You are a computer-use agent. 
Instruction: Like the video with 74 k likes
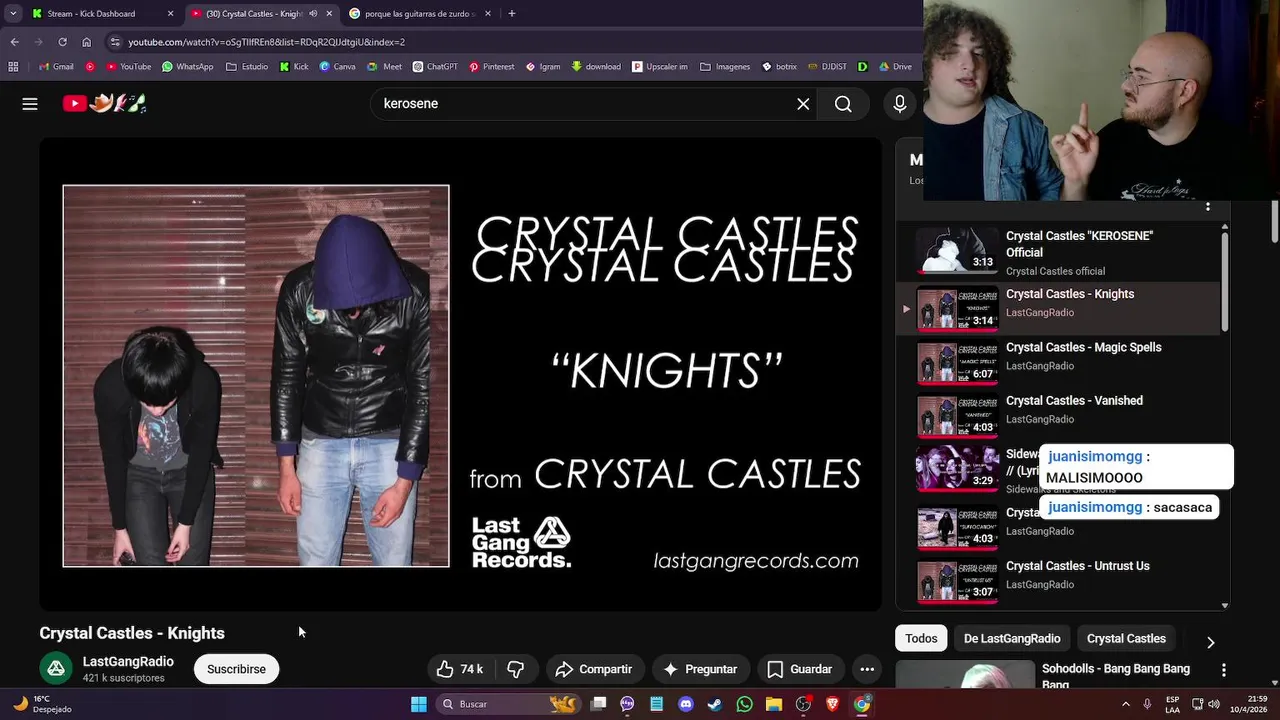pos(460,669)
